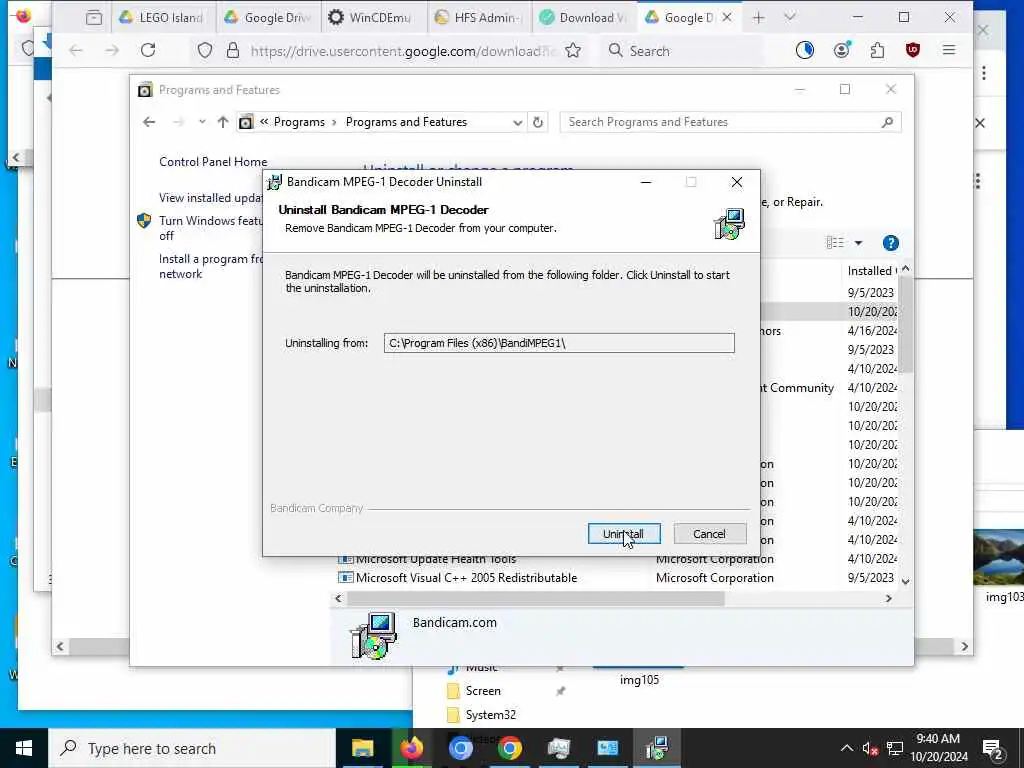Show site security padlock information
The image size is (1024, 768).
(x=232, y=50)
